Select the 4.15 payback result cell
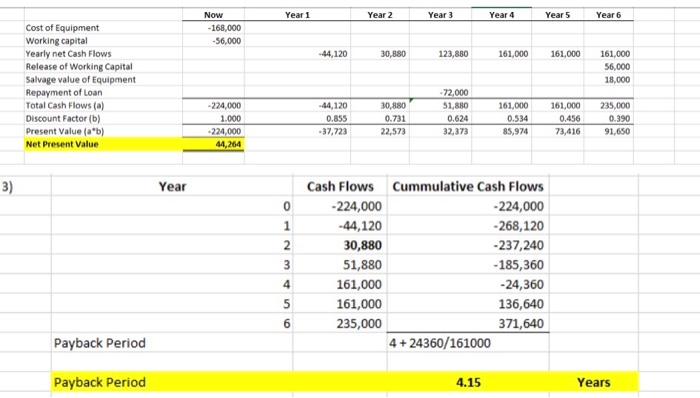 point(468,382)
